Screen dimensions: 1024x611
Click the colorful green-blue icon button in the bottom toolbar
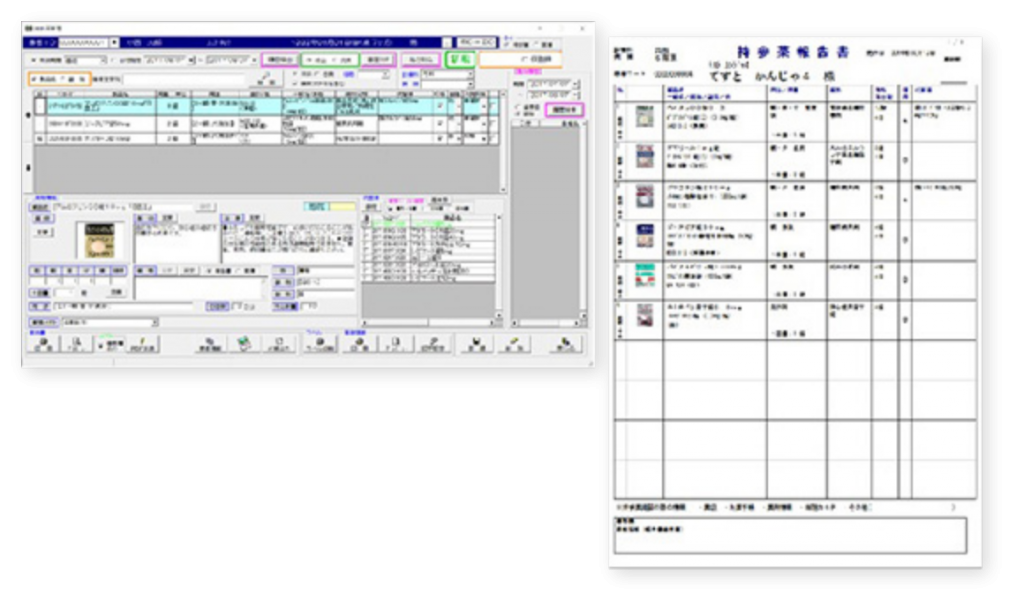(x=244, y=343)
